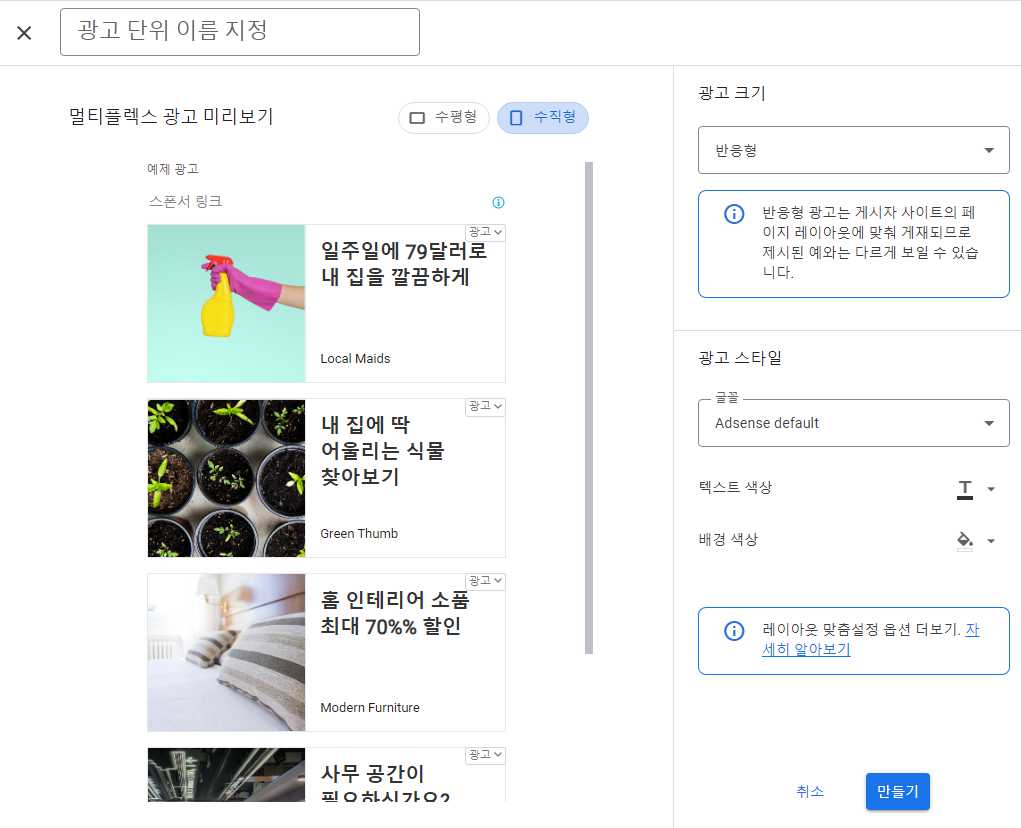Click the 취소 cancel button
Screen dimensions: 1021x828
point(810,792)
